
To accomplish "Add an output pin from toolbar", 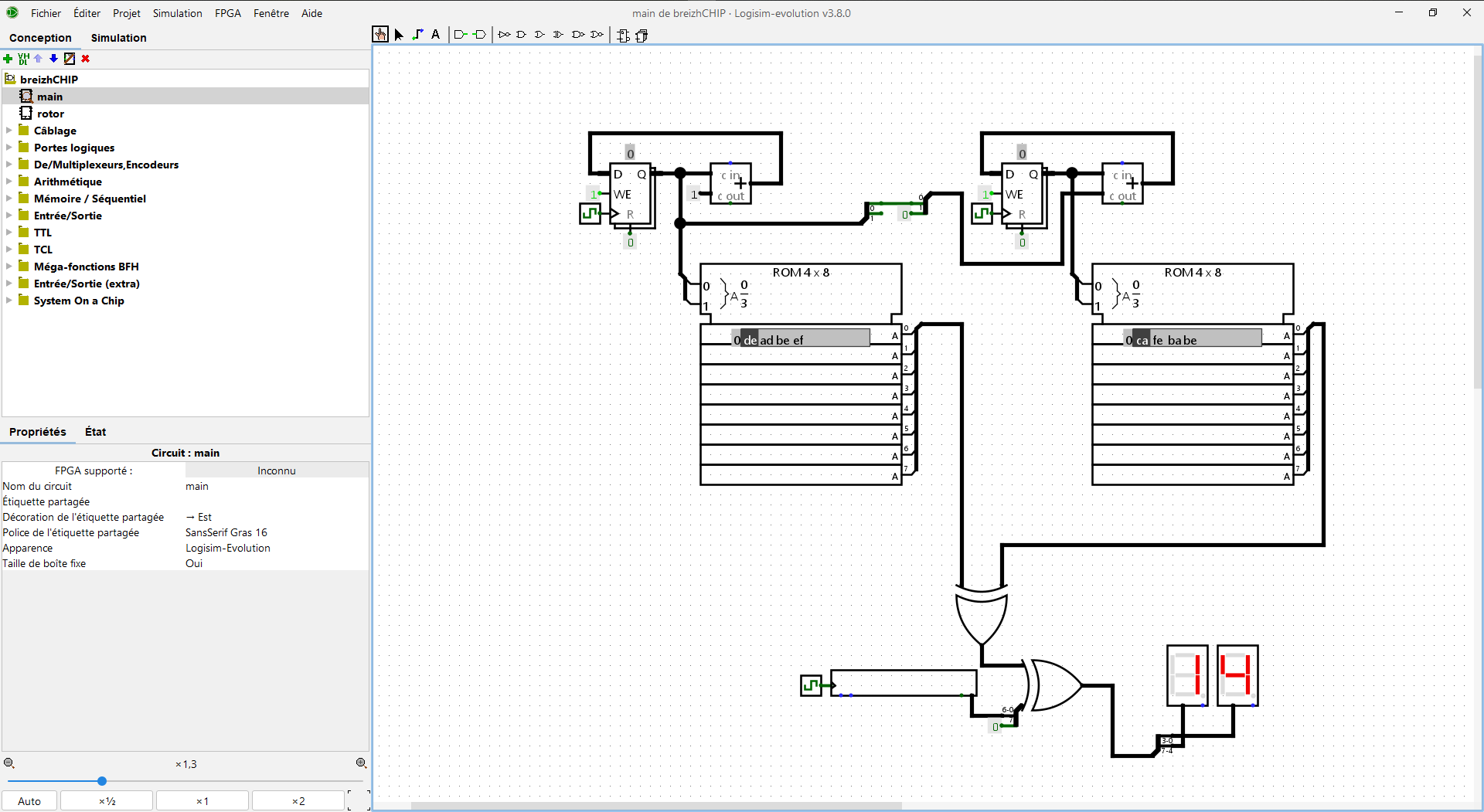I will tap(480, 35).
